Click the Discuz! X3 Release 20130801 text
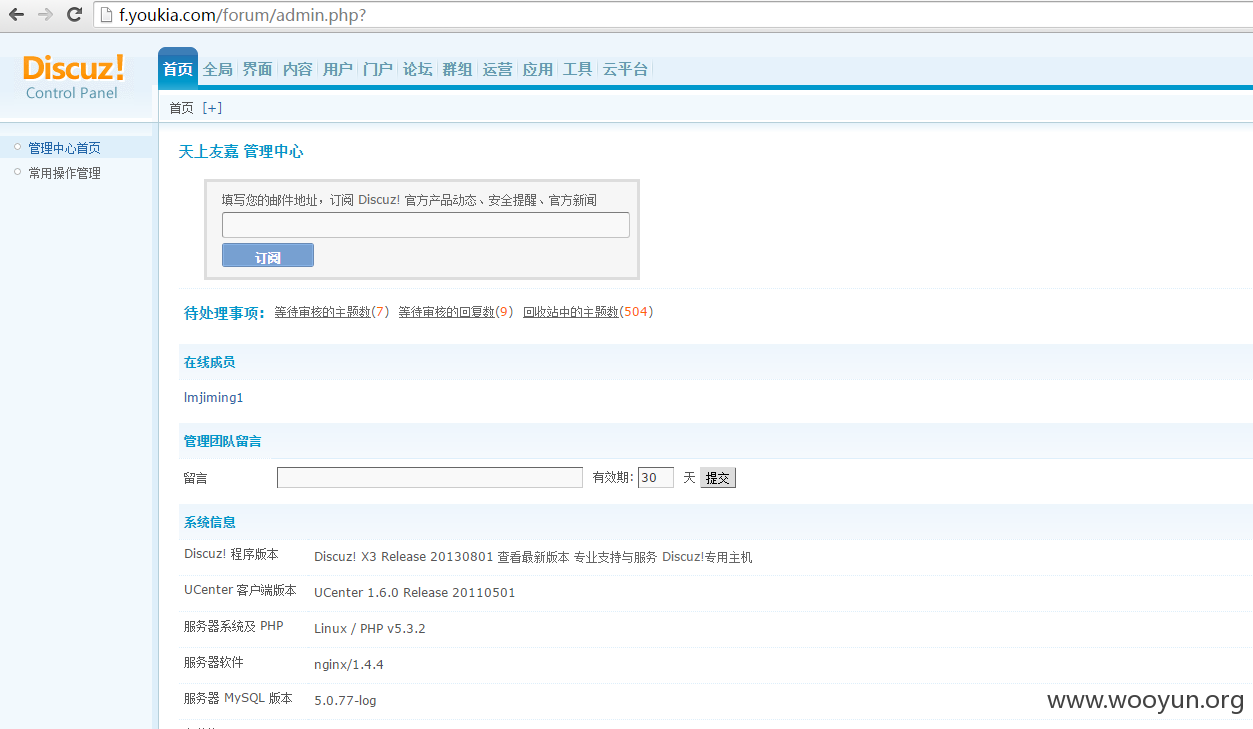This screenshot has height=729, width=1253. (404, 557)
